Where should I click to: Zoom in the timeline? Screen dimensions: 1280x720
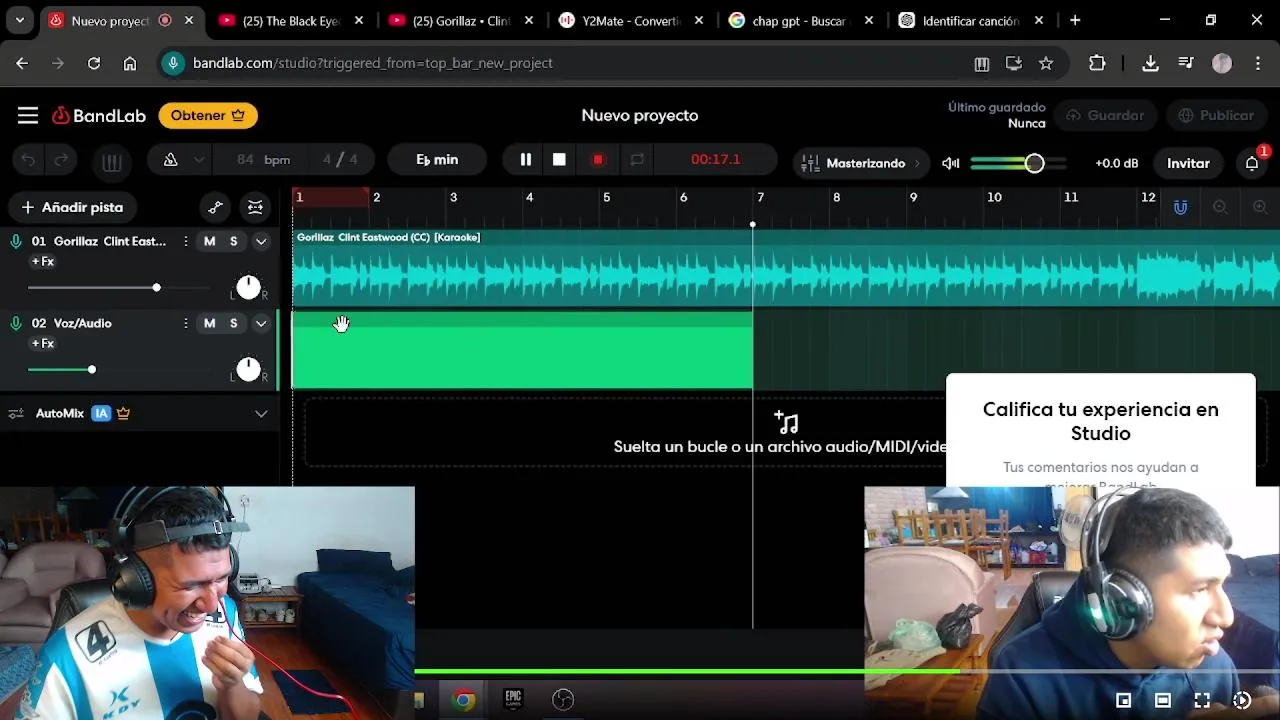click(x=1260, y=208)
